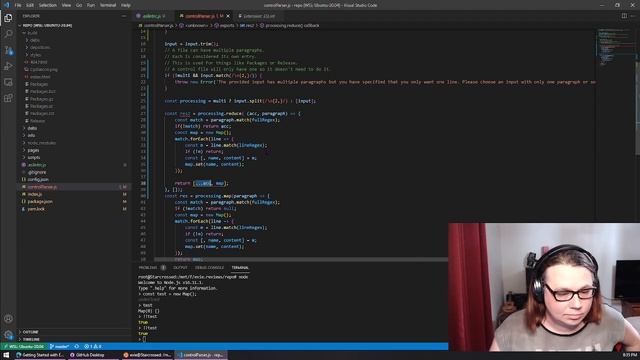Click synchronize changes icon in status bar
This screenshot has width=640, height=360.
[x=77, y=347]
